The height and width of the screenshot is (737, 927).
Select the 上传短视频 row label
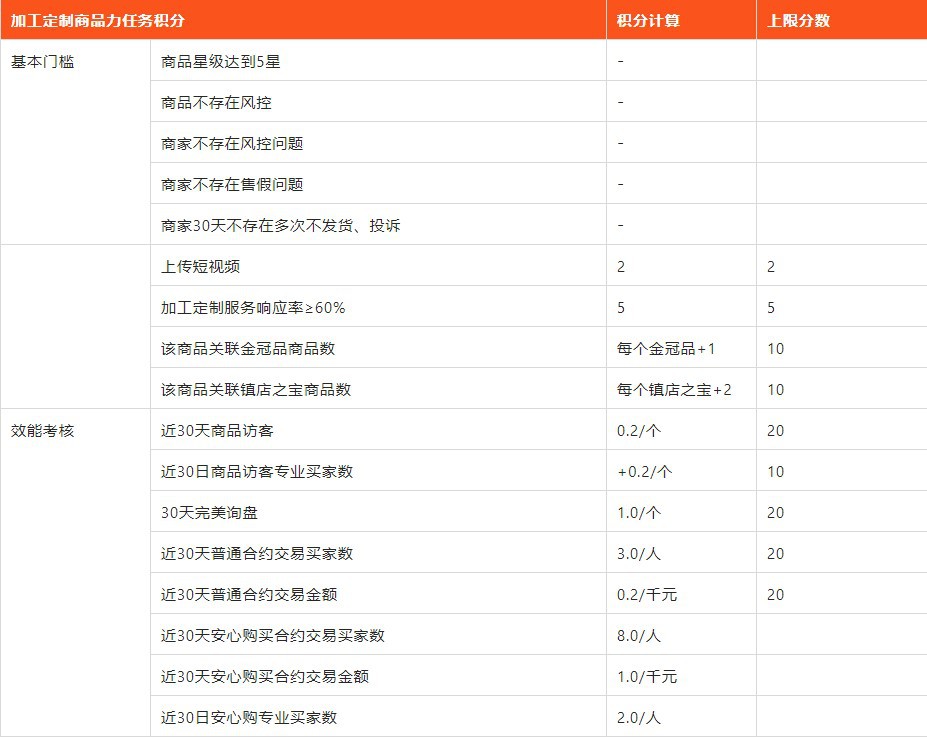[190, 266]
